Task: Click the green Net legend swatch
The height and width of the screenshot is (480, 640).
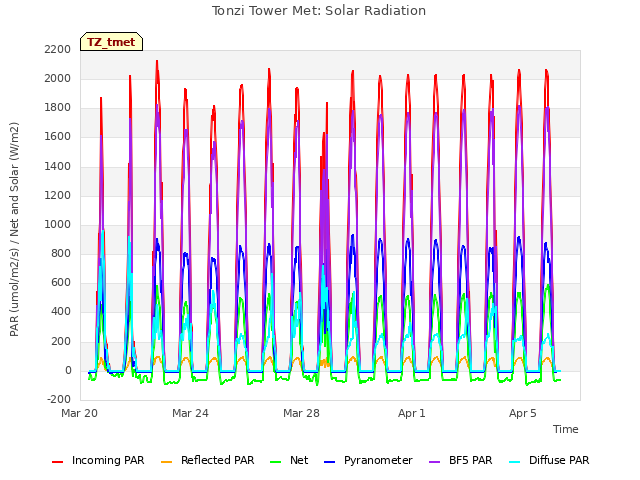Action: 276,462
